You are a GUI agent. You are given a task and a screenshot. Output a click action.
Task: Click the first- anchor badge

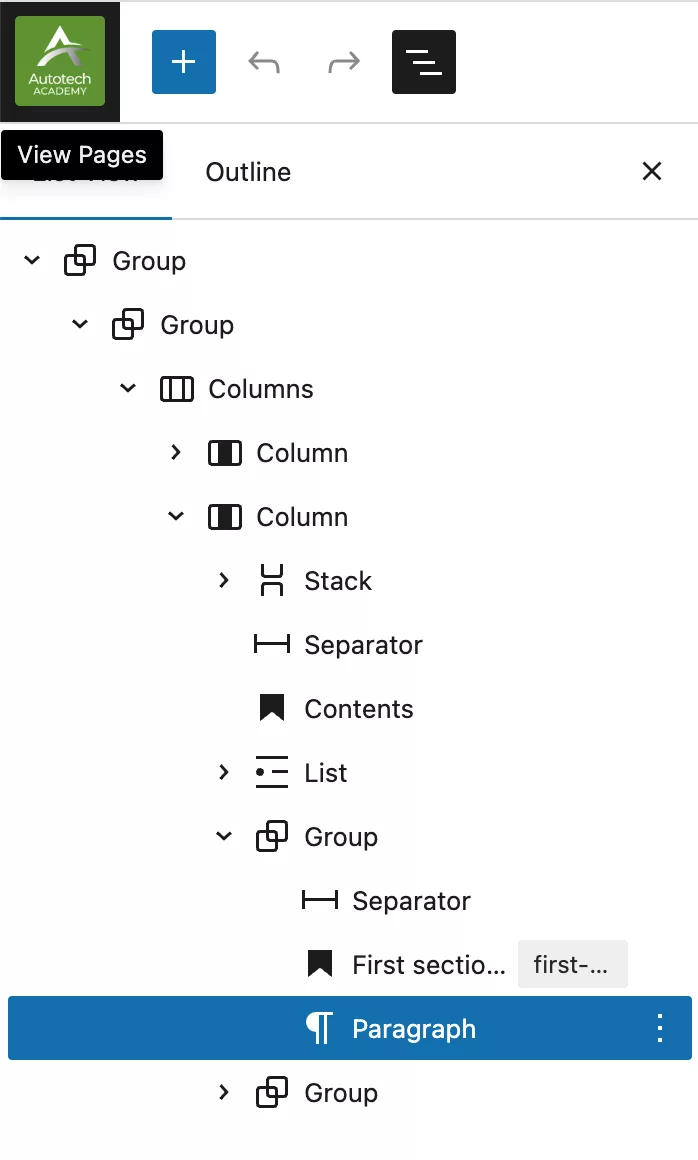[572, 964]
